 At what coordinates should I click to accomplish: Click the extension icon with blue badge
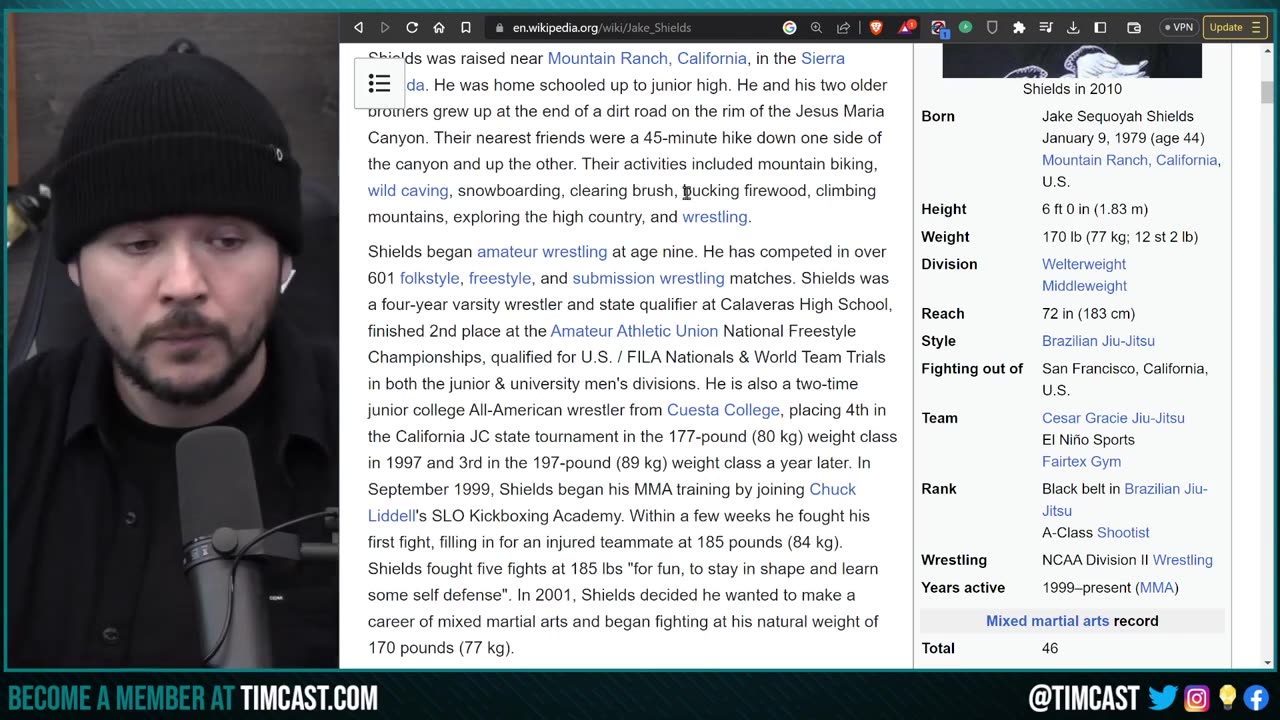coord(939,28)
